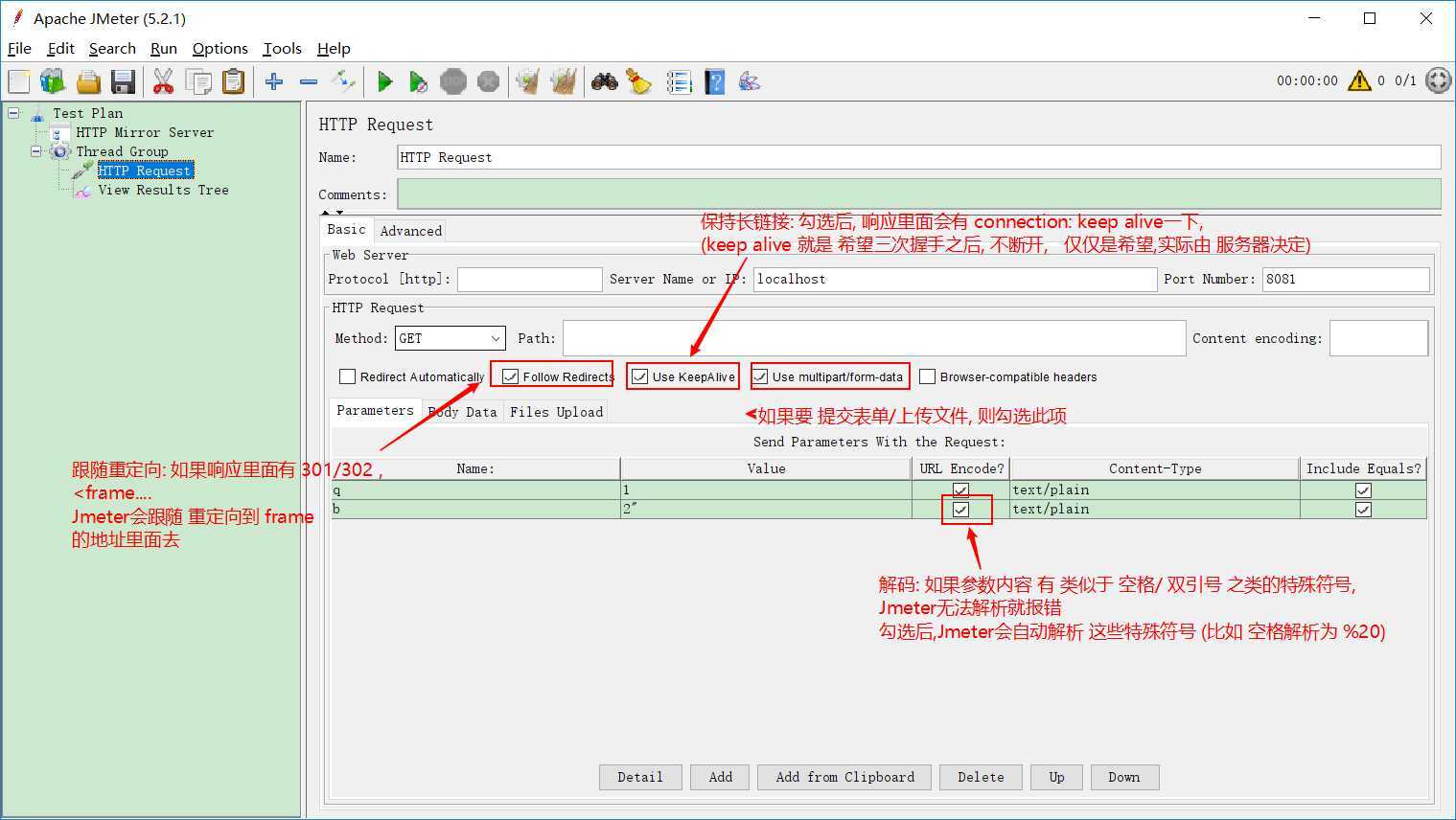Open the Options menu
The image size is (1456, 820).
pyautogui.click(x=220, y=48)
